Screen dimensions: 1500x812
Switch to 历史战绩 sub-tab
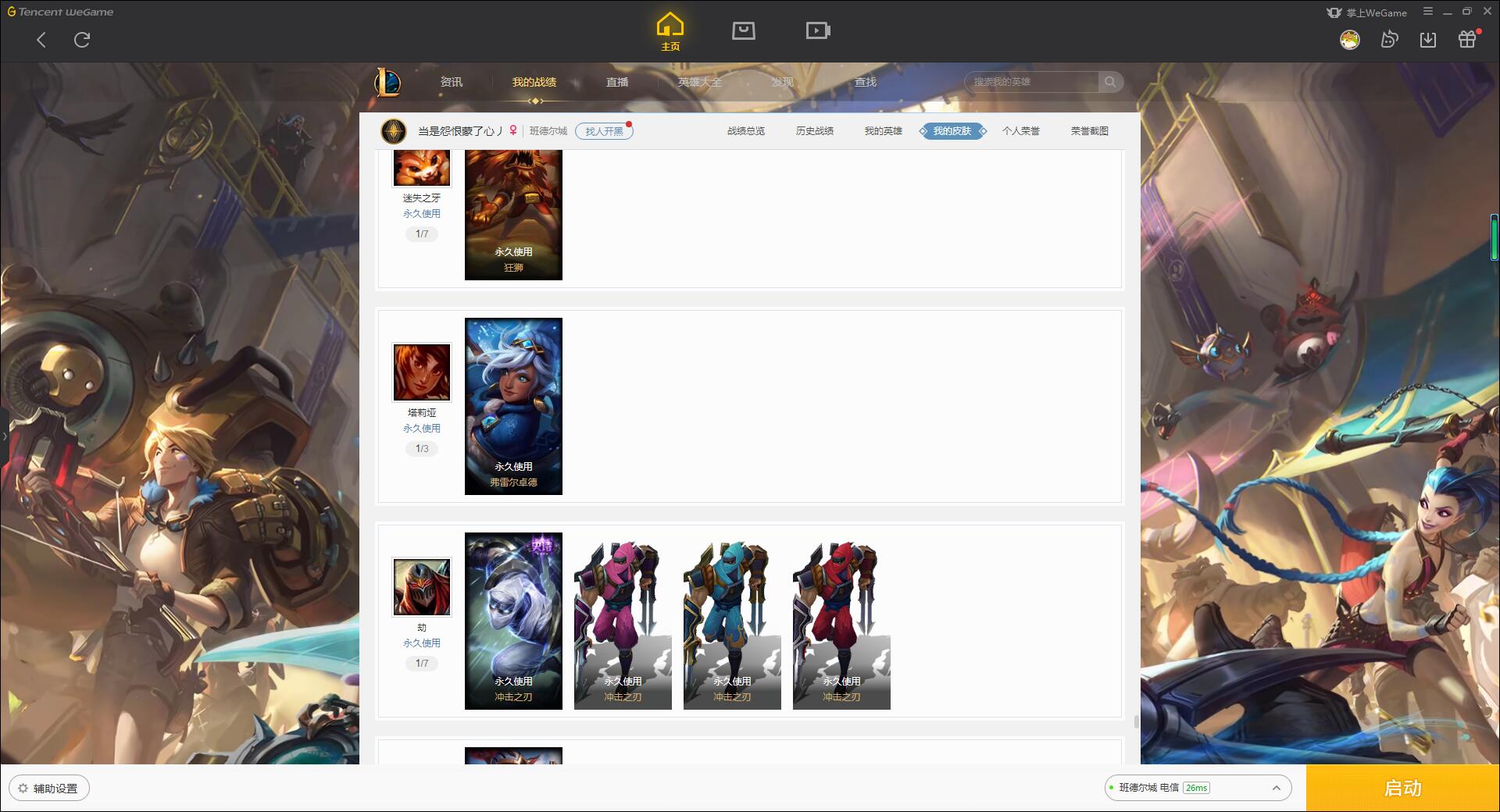pyautogui.click(x=815, y=131)
